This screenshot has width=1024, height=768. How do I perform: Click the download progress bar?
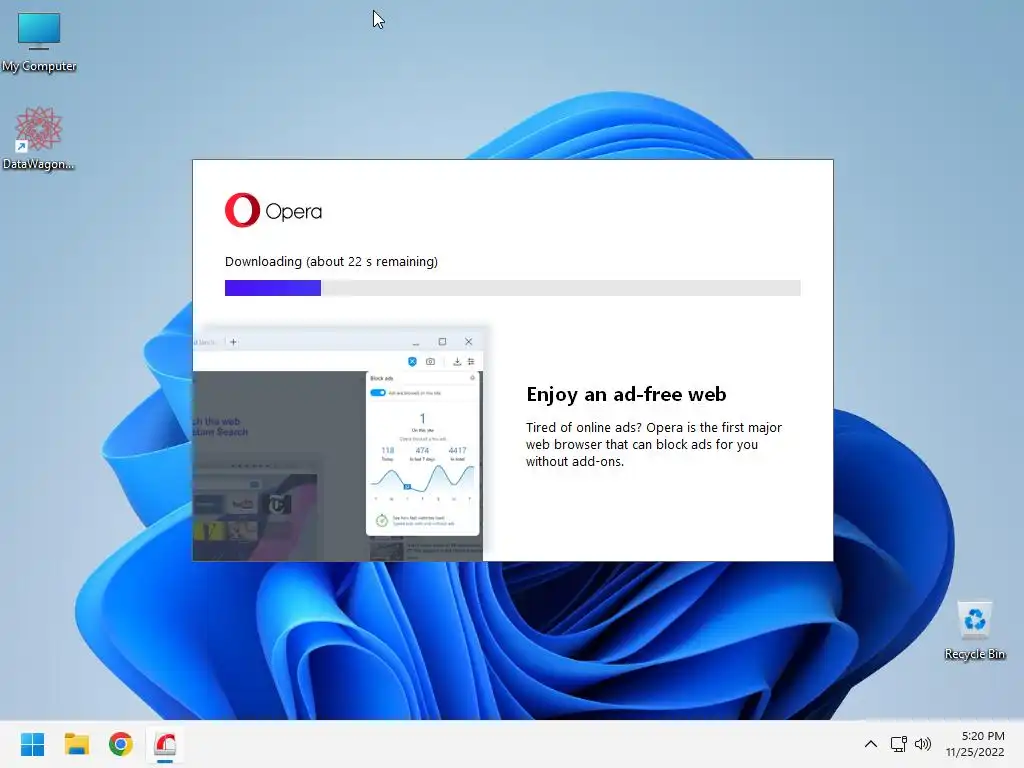coord(513,288)
